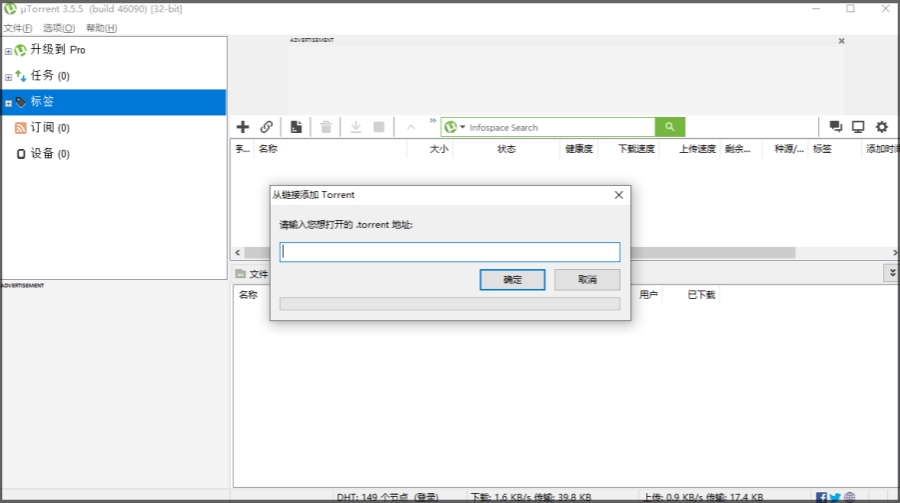Sort by the 健康度 column header

[x=579, y=149]
